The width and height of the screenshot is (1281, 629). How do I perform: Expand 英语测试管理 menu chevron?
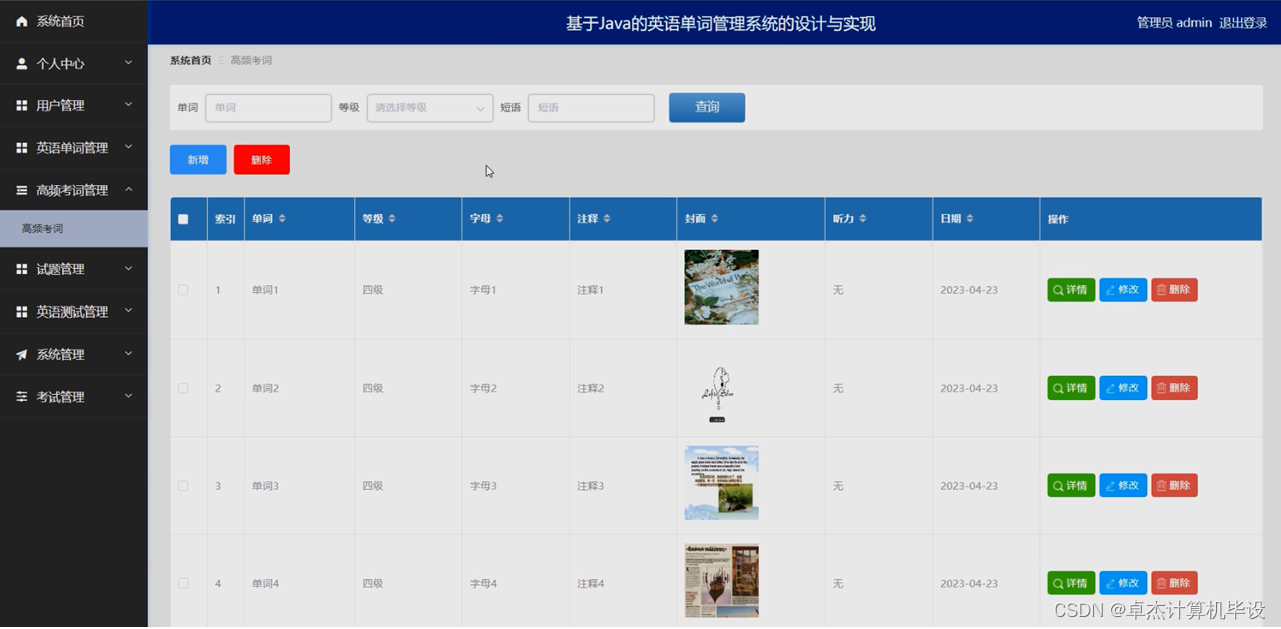pyautogui.click(x=128, y=311)
